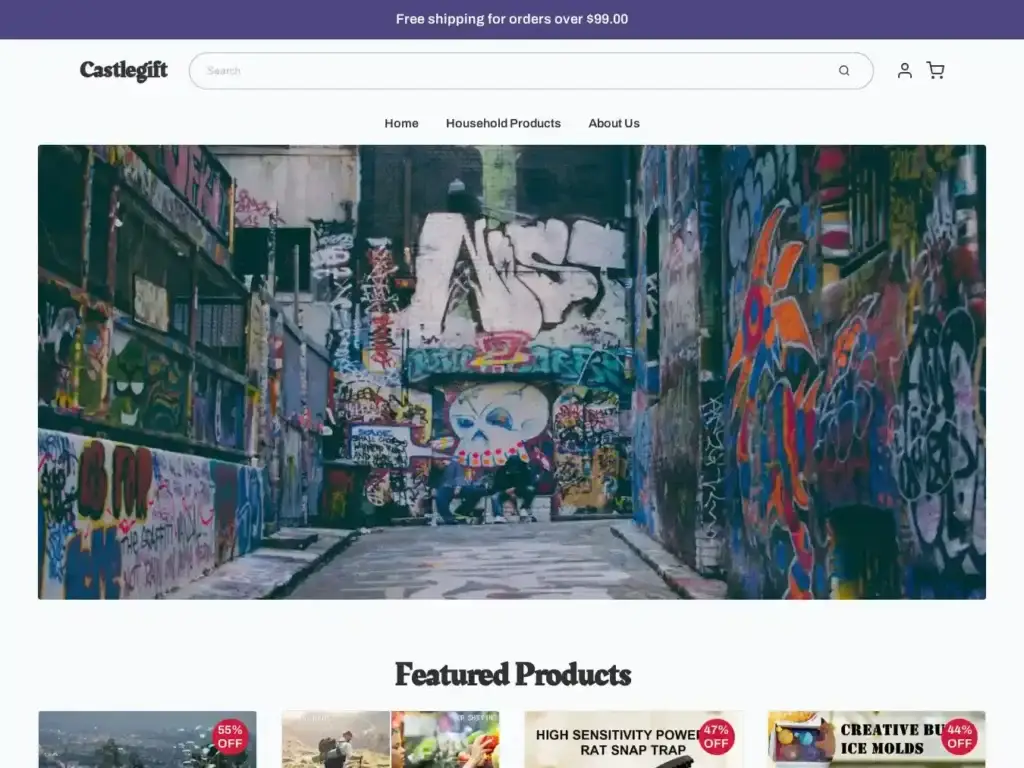Open the user account icon

tap(904, 71)
